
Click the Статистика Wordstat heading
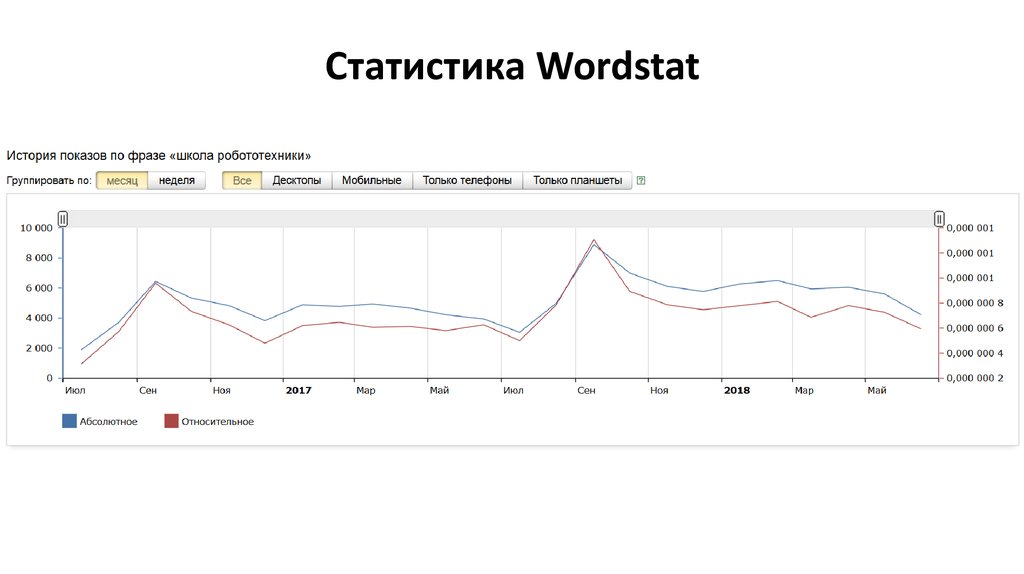(x=512, y=66)
